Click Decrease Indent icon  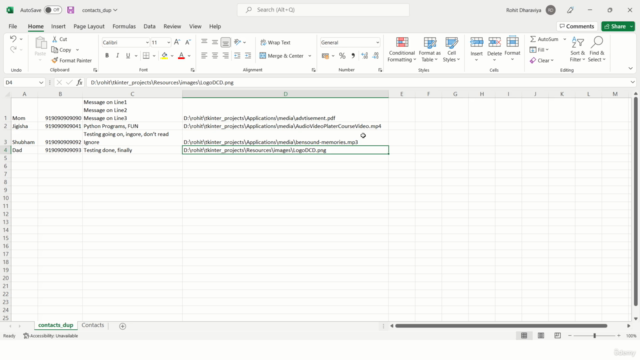tap(237, 56)
